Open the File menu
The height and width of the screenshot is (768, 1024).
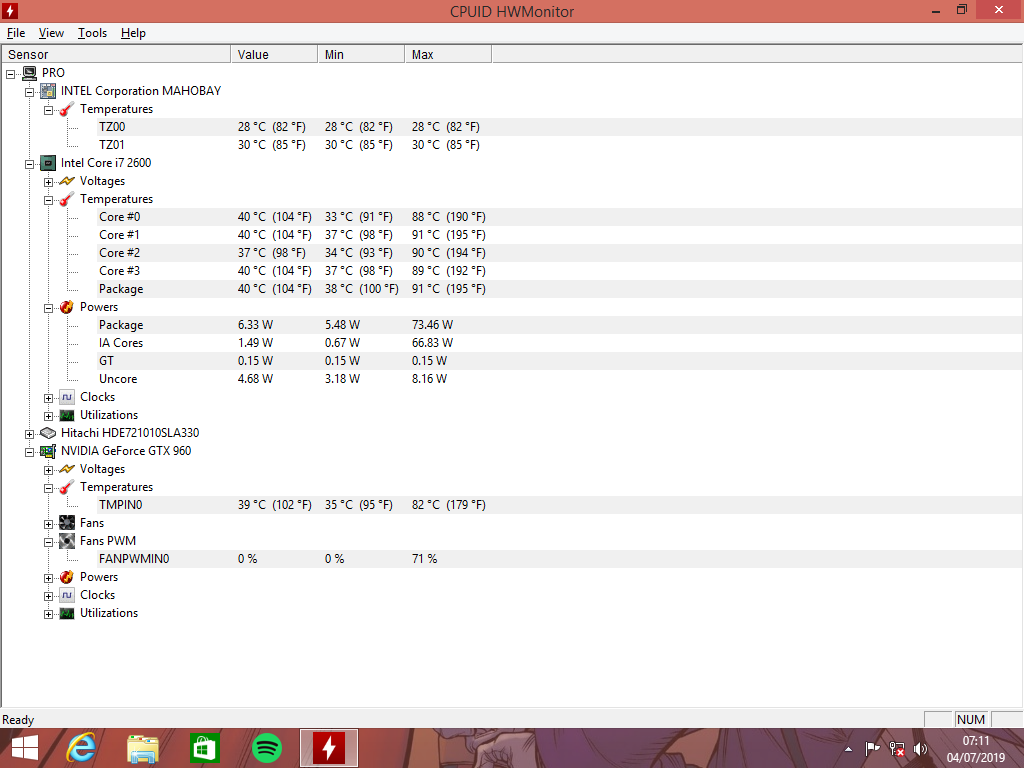pos(16,33)
